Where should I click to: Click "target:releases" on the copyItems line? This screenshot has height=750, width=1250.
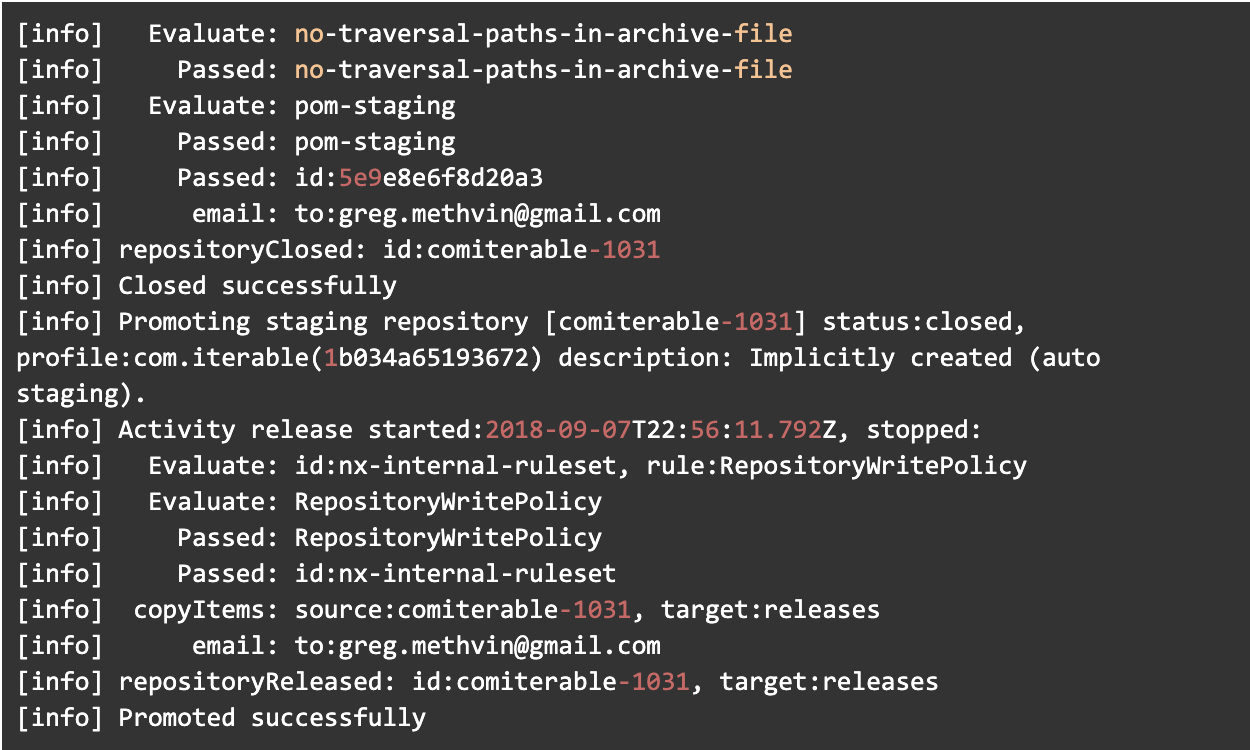point(771,610)
